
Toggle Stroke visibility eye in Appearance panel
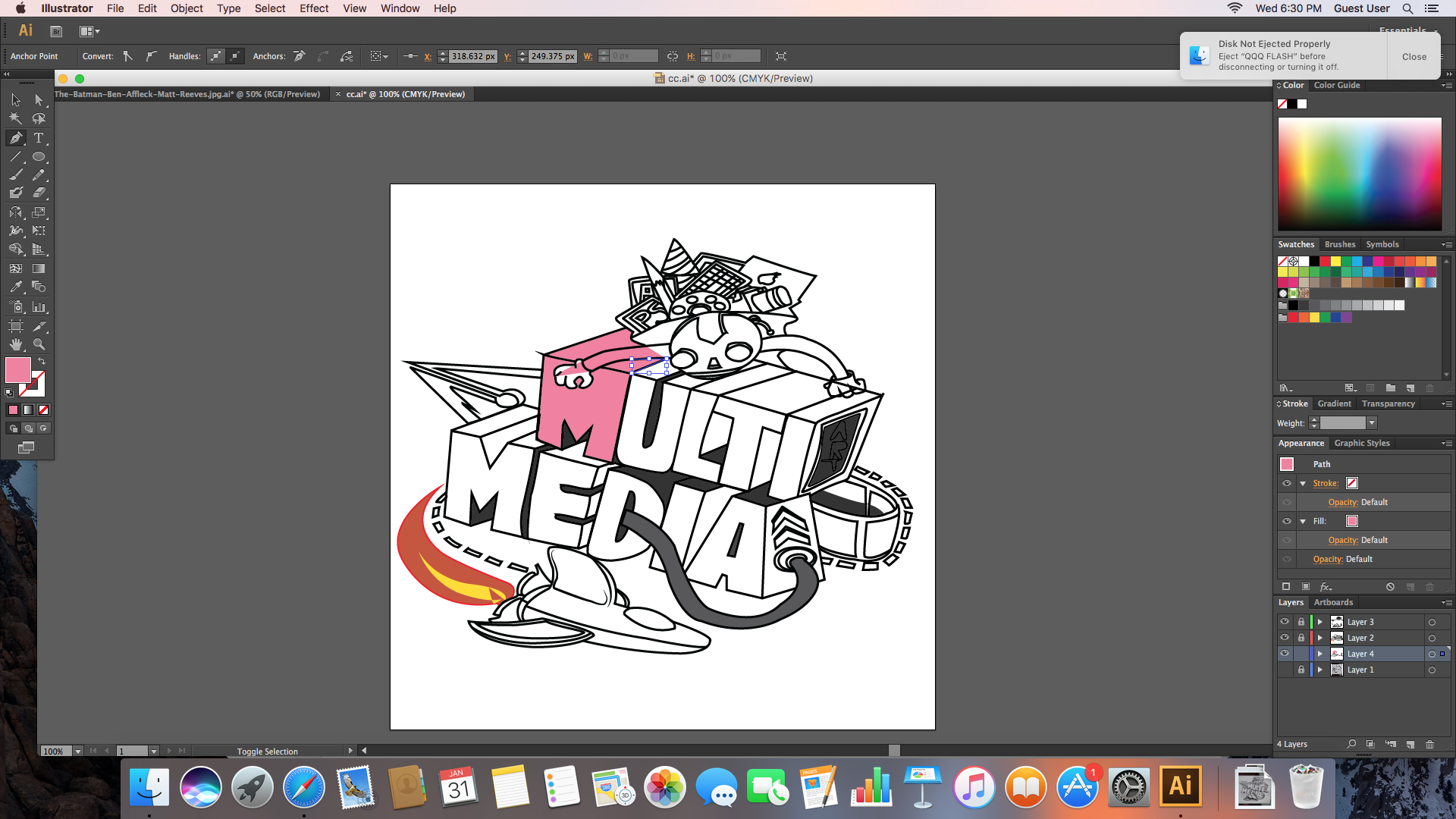click(x=1287, y=483)
